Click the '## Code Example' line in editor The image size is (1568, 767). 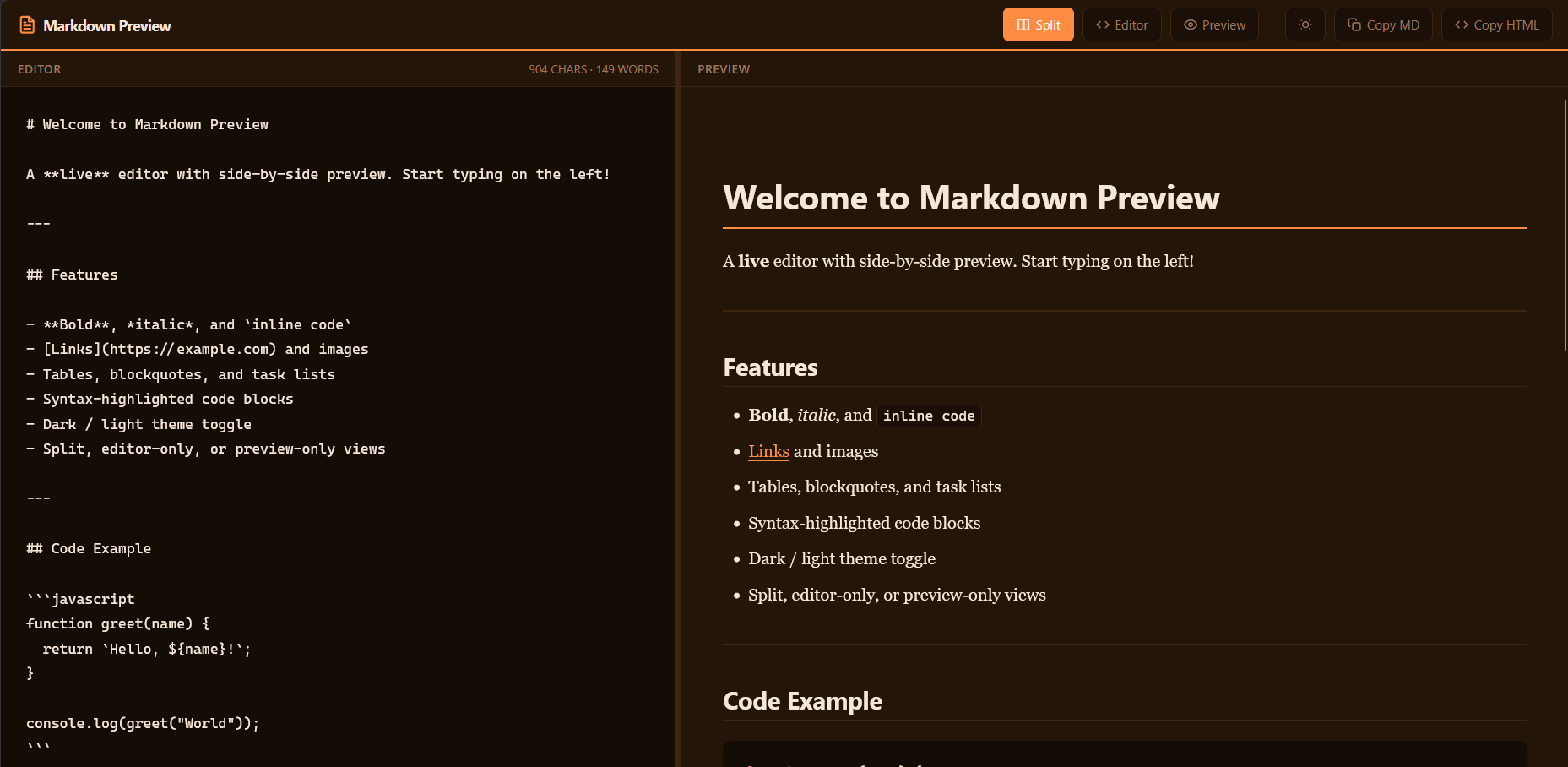(89, 548)
